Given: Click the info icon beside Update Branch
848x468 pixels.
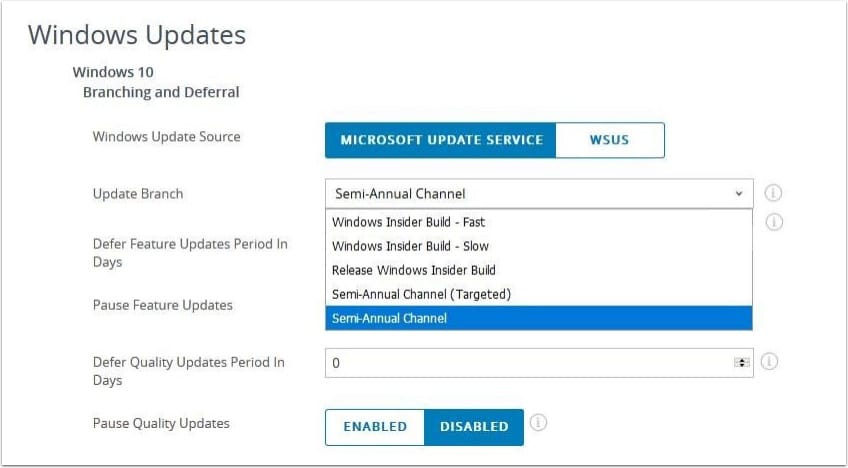Looking at the screenshot, I should coord(772,193).
